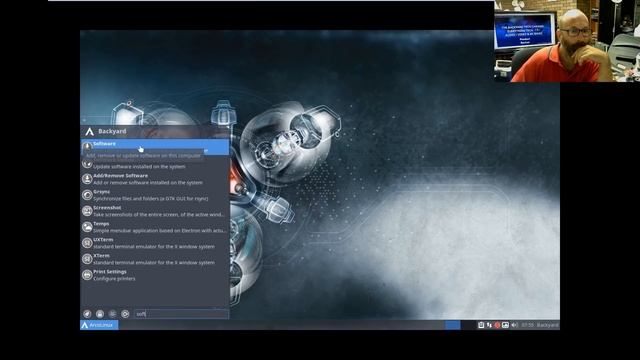This screenshot has height=360, width=640.
Task: Click the Screenshot entry icon
Action: (x=87, y=211)
